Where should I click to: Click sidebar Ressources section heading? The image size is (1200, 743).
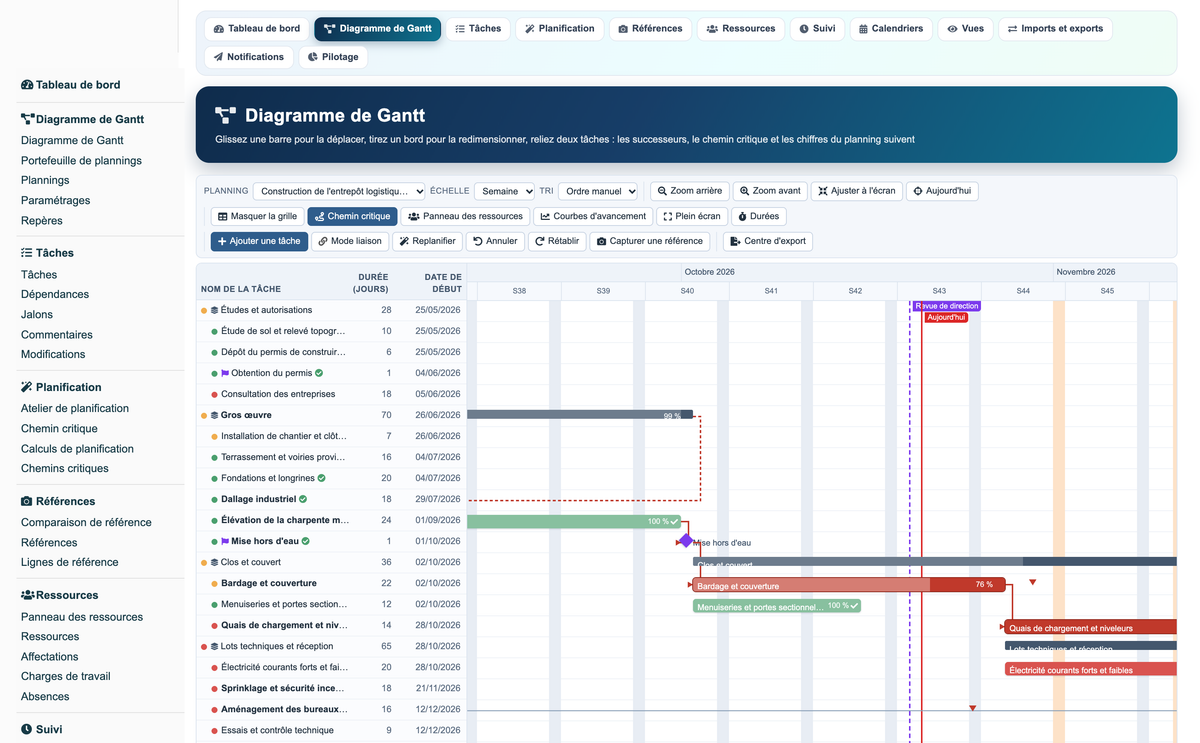click(60, 595)
